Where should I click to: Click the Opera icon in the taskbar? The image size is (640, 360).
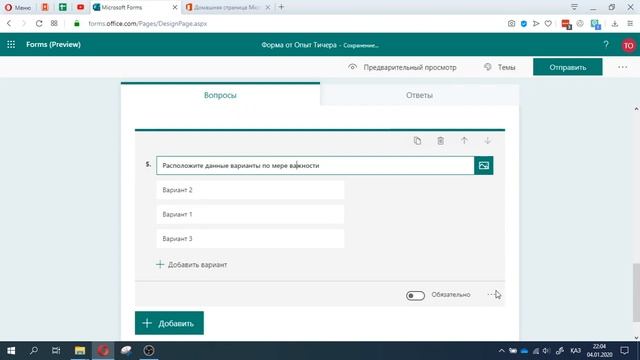click(x=103, y=351)
